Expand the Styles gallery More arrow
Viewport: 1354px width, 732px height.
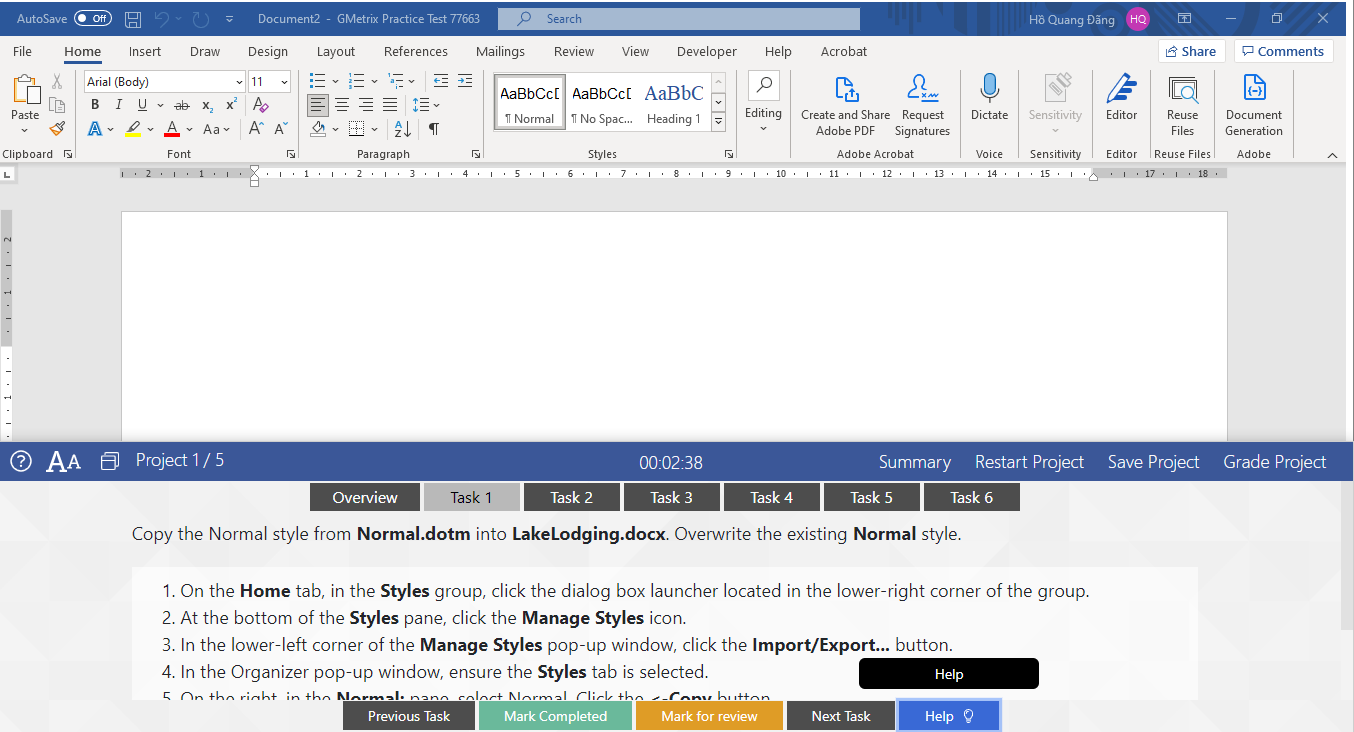[718, 121]
